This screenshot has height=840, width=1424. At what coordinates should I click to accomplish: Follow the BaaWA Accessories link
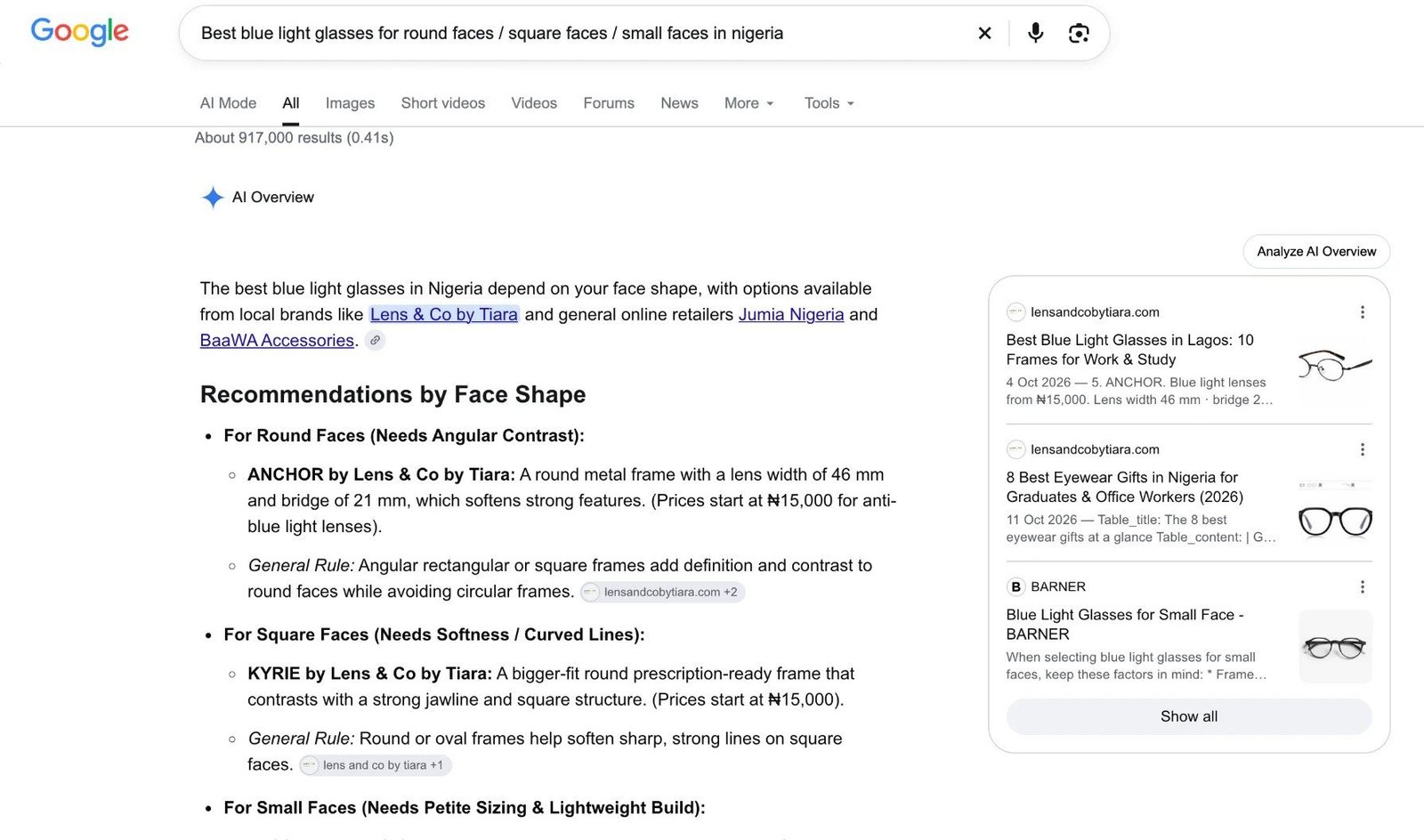277,340
